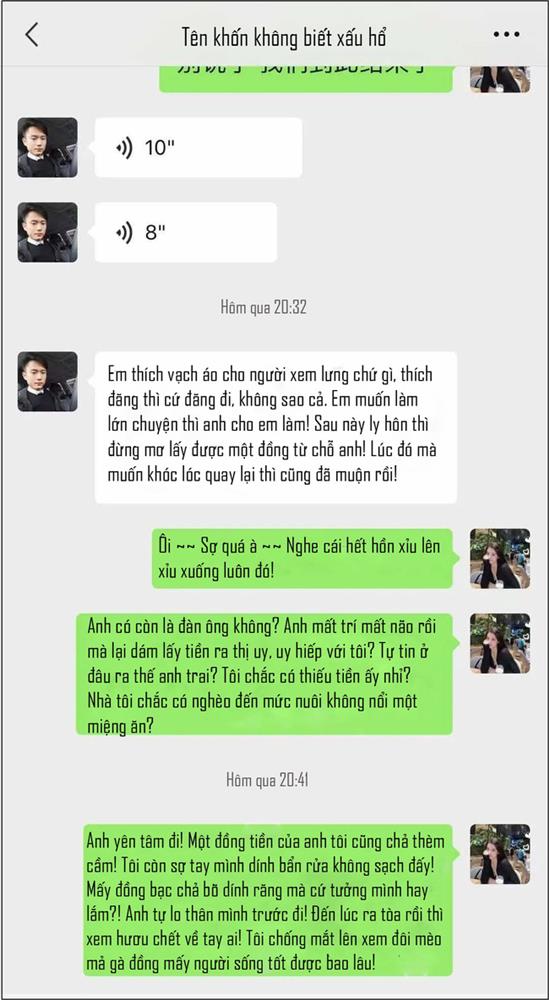The image size is (549, 1000).
Task: Tap the man's avatar beside the 10" voice message
Action: coord(48,147)
